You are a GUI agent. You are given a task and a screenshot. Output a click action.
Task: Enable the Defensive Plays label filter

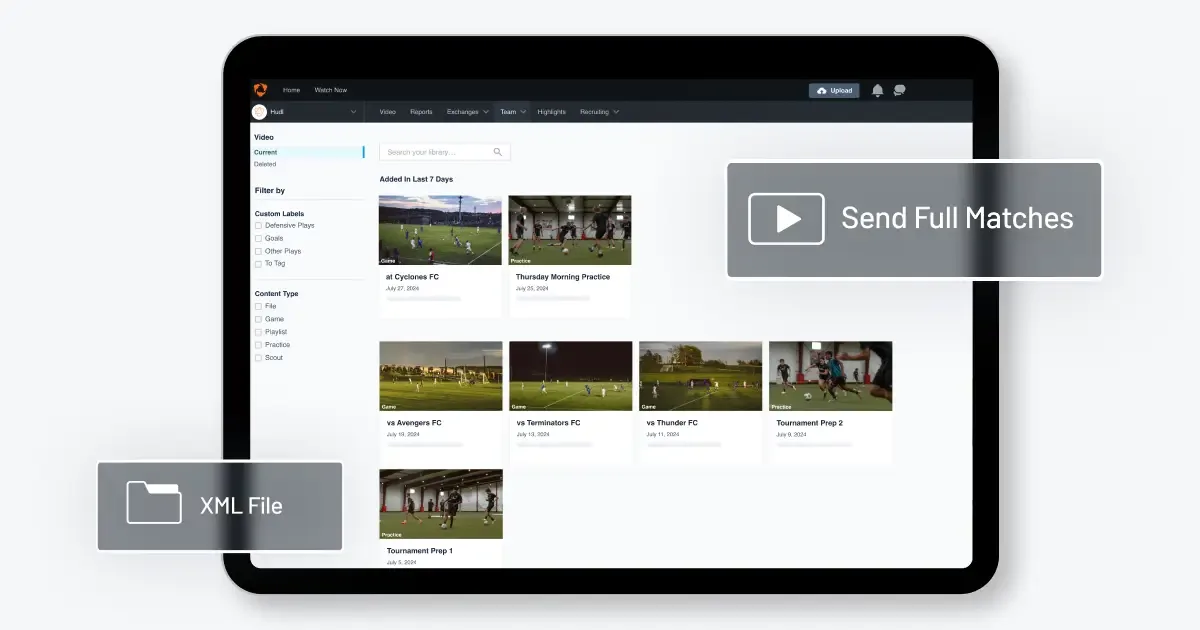258,226
